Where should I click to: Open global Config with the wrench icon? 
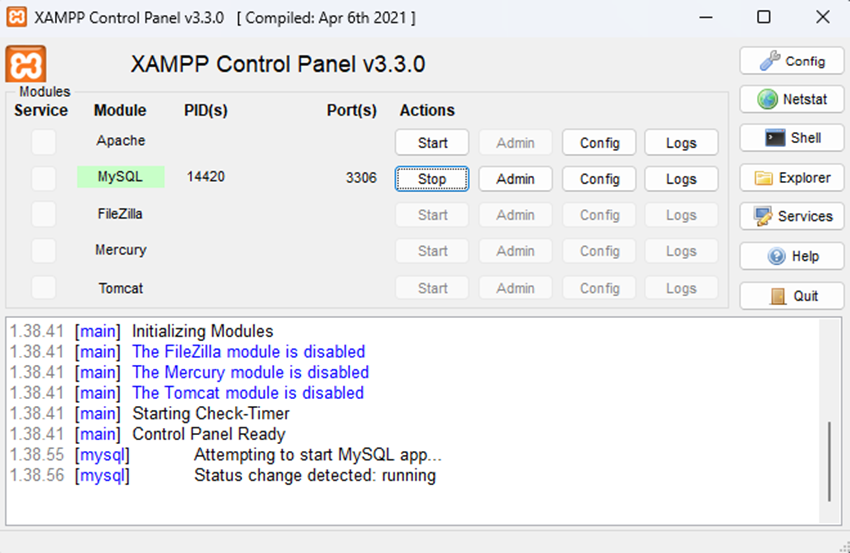point(791,61)
